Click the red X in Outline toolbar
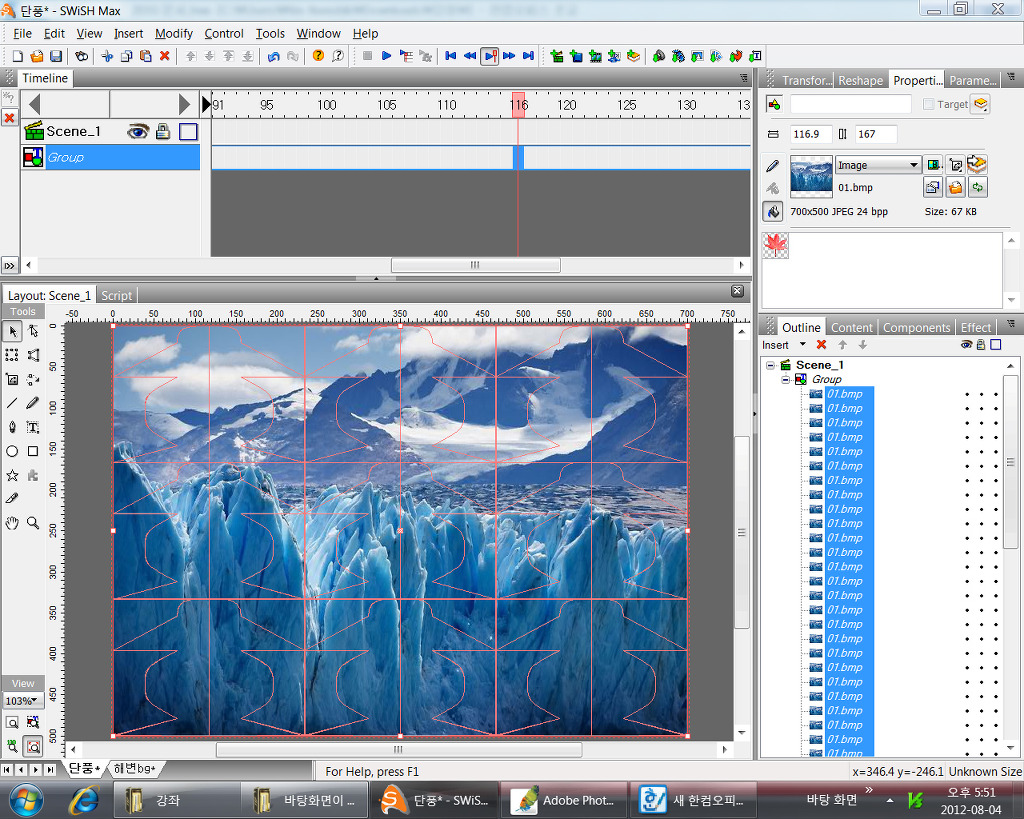1024x819 pixels. [822, 345]
